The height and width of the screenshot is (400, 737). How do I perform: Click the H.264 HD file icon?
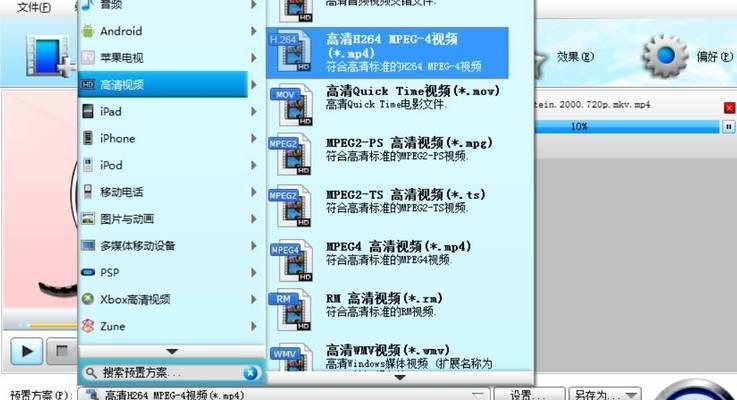tap(291, 53)
